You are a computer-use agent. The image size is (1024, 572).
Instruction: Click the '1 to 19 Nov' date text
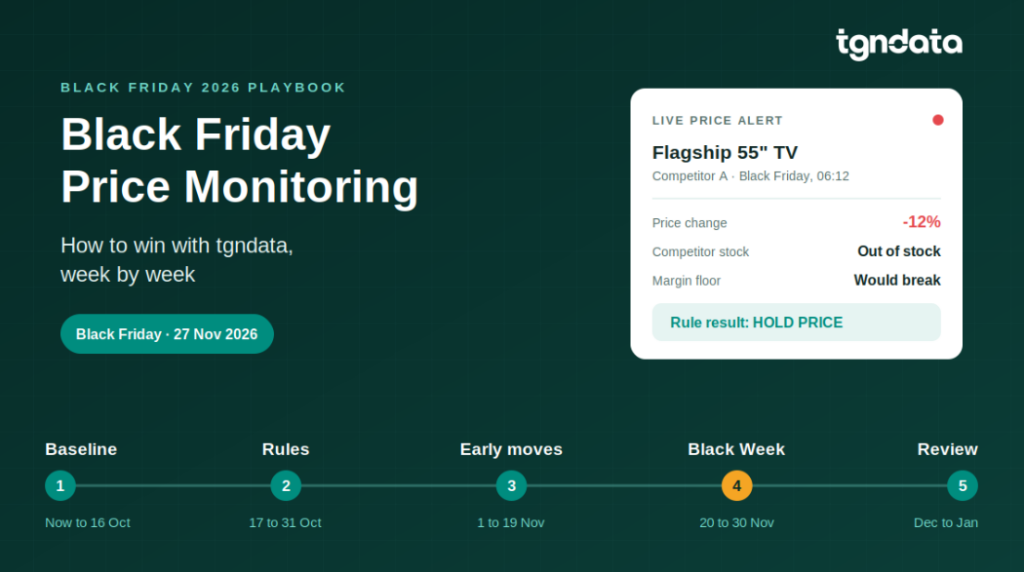pos(511,523)
